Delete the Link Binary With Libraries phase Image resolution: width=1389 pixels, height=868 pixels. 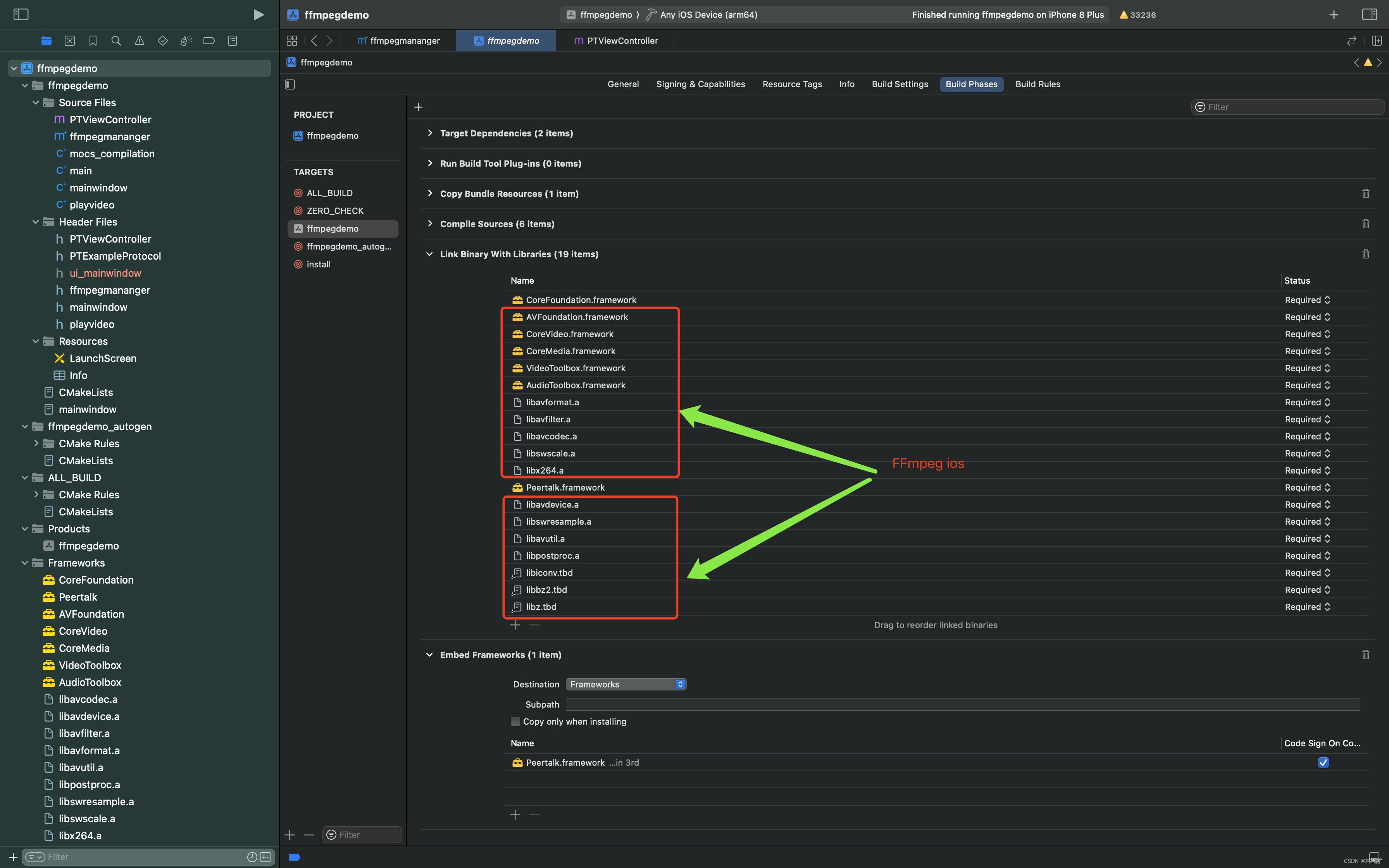(x=1365, y=254)
